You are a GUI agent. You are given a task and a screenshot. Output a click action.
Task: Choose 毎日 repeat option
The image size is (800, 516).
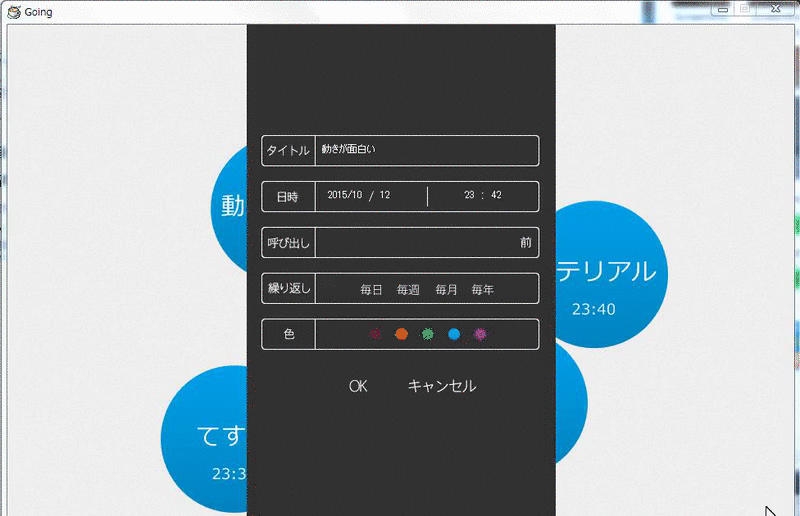[x=371, y=290]
